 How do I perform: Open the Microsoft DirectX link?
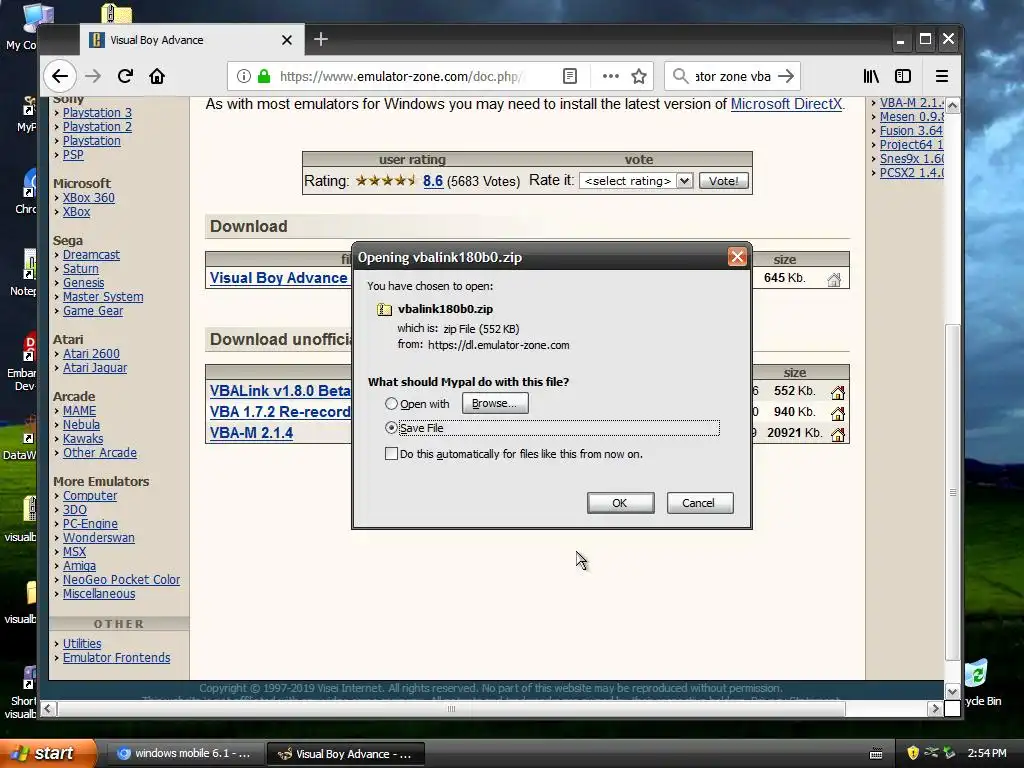[786, 104]
